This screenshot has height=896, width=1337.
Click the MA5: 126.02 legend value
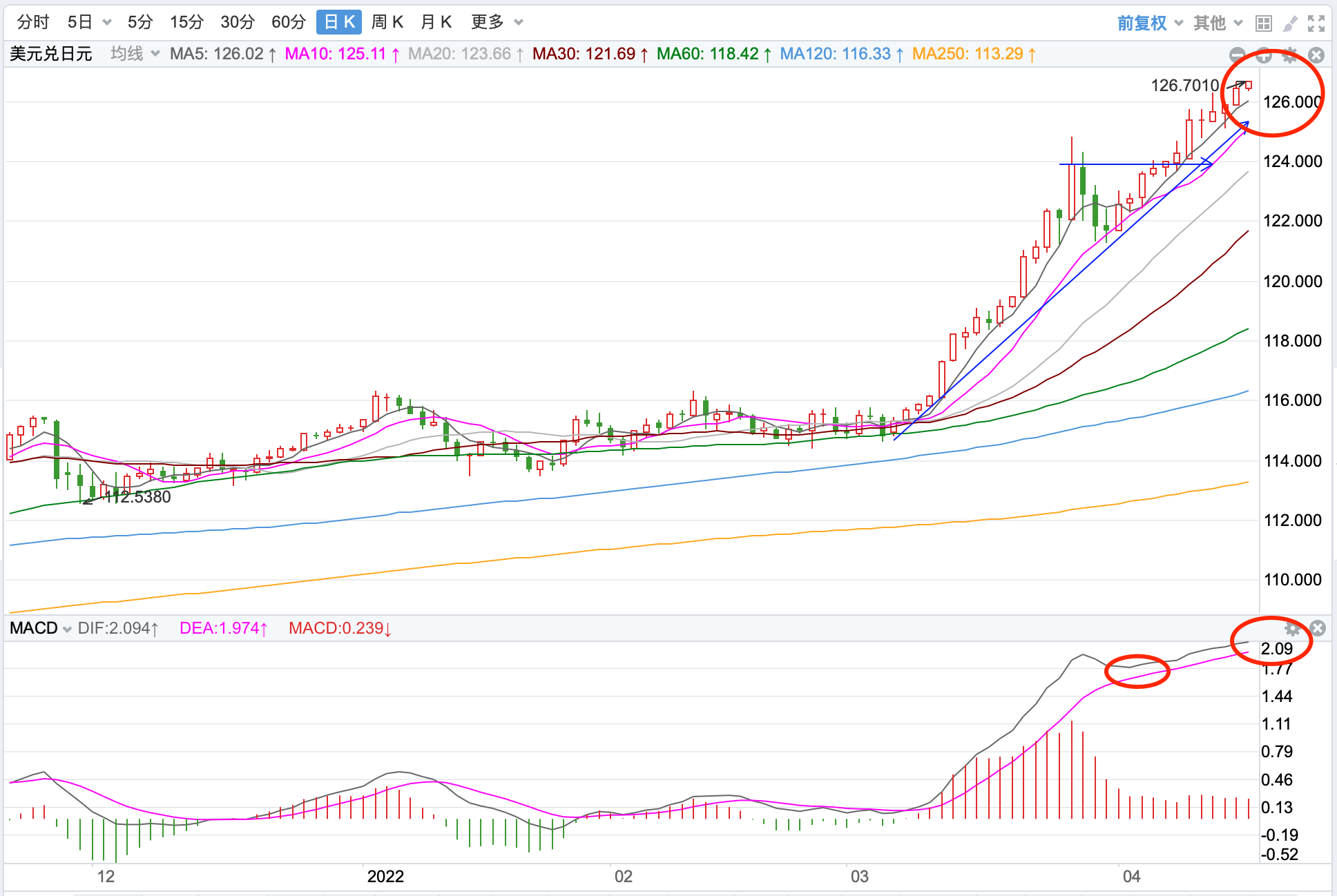point(223,54)
